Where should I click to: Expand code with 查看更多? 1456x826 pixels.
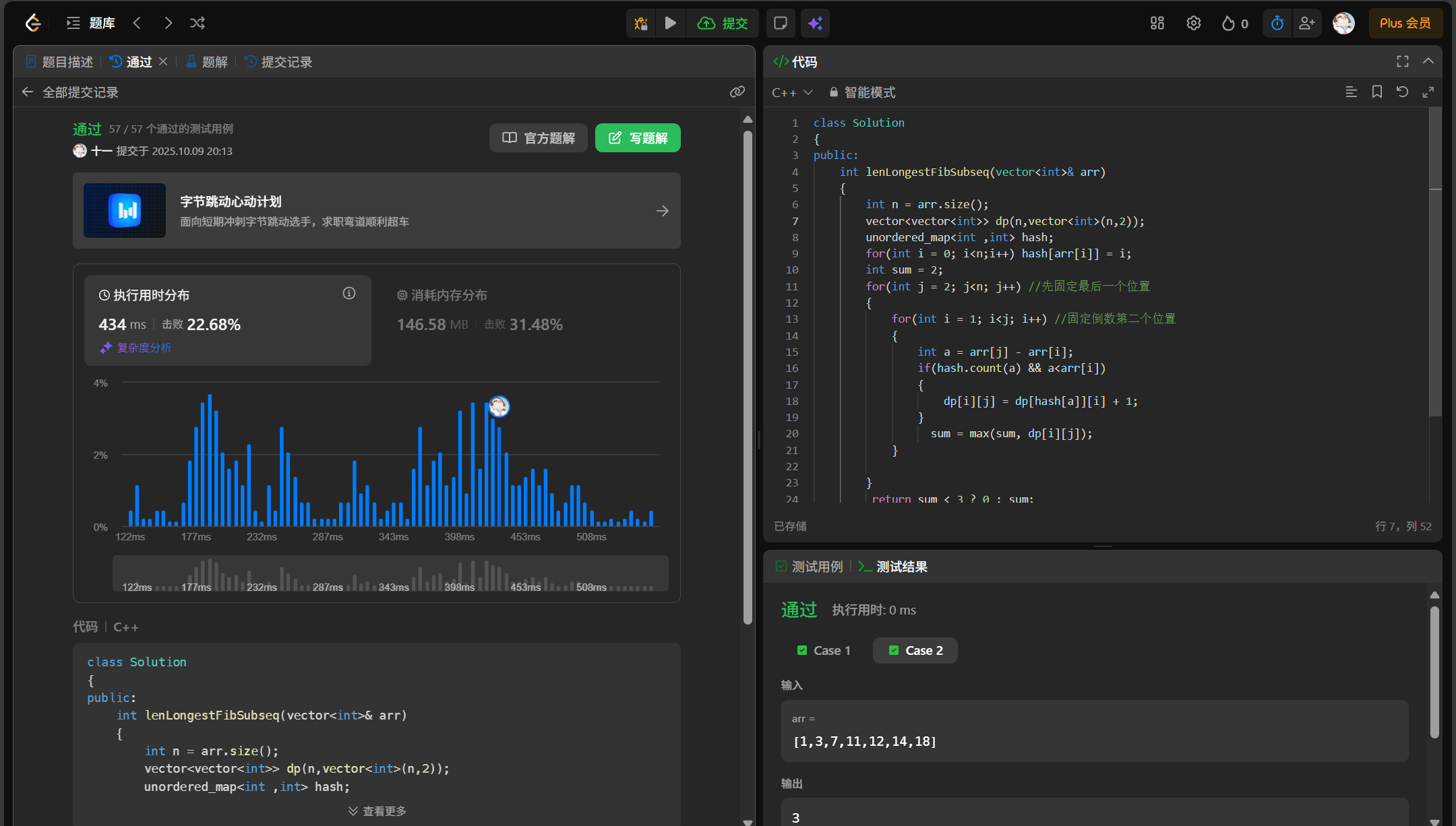(x=377, y=811)
